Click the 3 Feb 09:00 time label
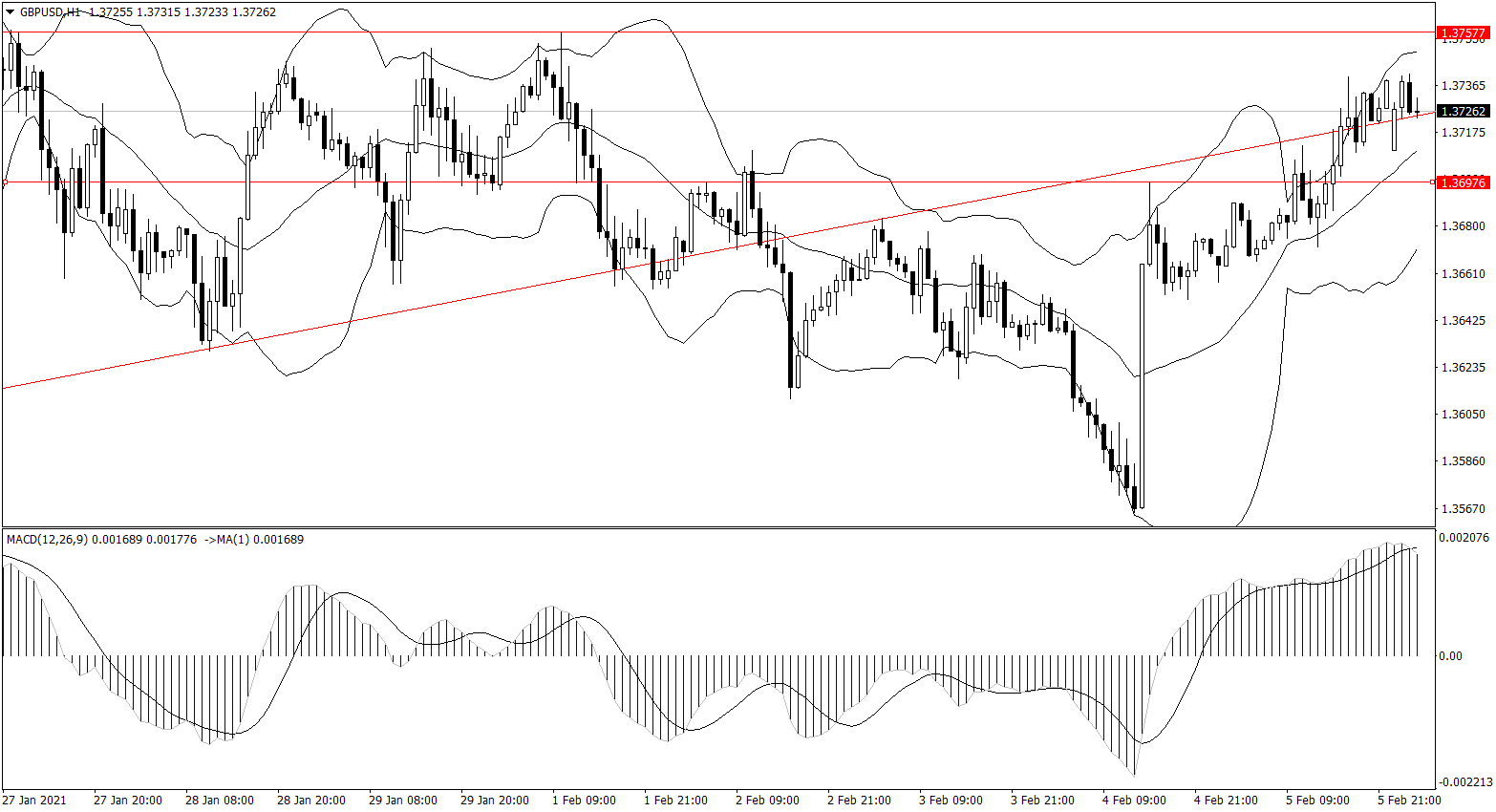This screenshot has width=1496, height=812. point(951,801)
